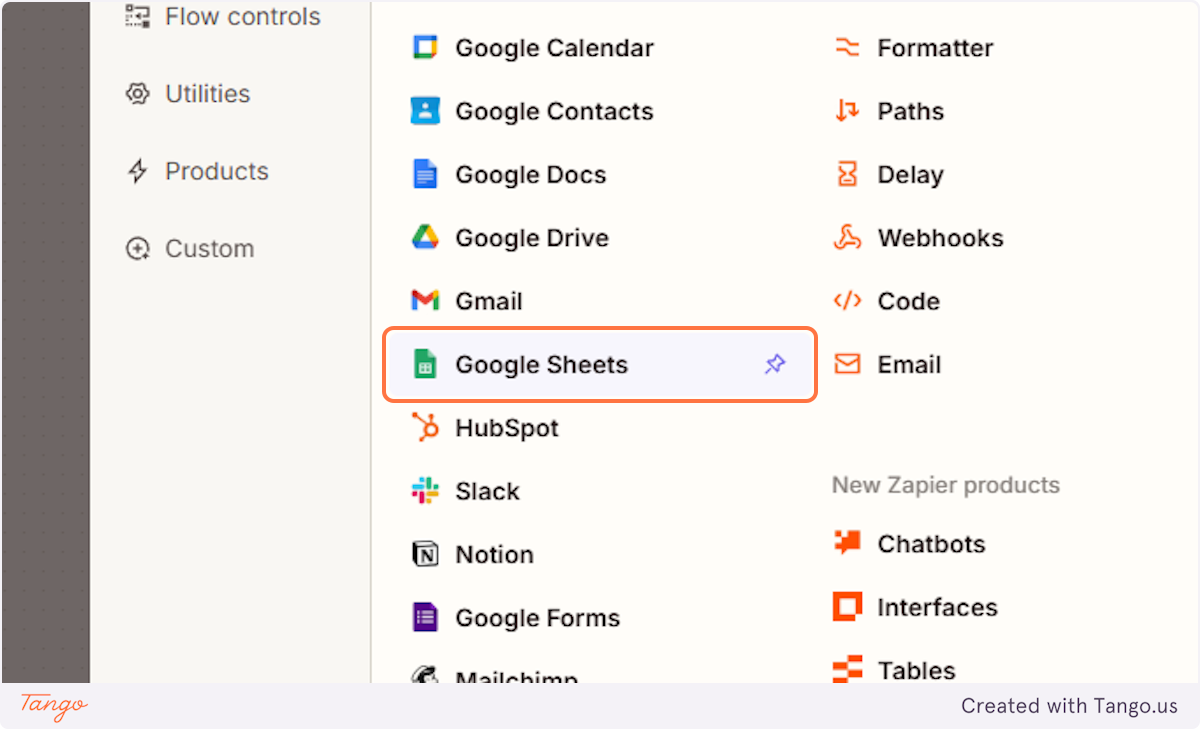The height and width of the screenshot is (729, 1200).
Task: Click the HubSpot logo icon
Action: coord(425,428)
